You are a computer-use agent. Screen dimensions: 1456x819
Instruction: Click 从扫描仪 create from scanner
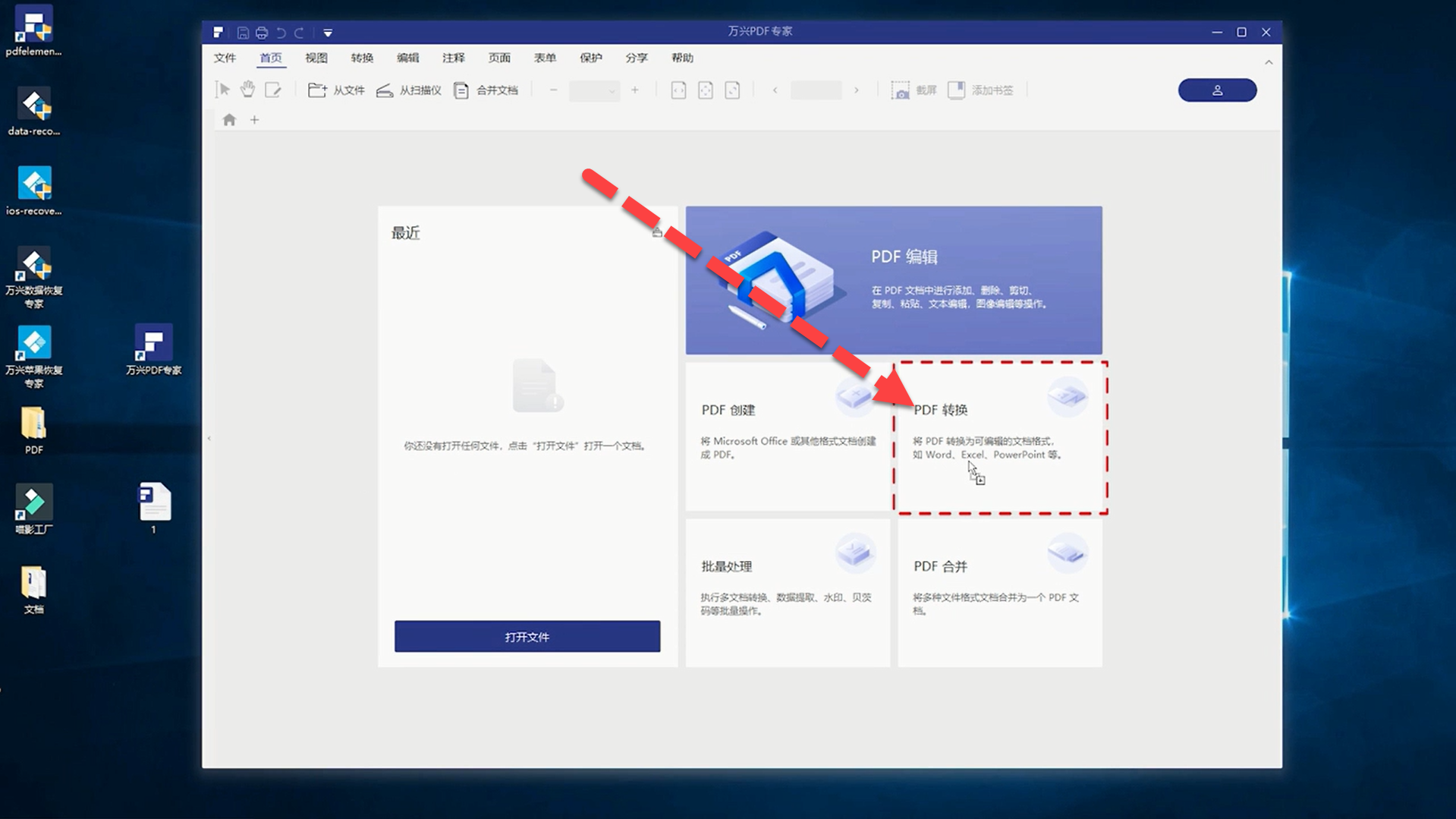[x=409, y=90]
